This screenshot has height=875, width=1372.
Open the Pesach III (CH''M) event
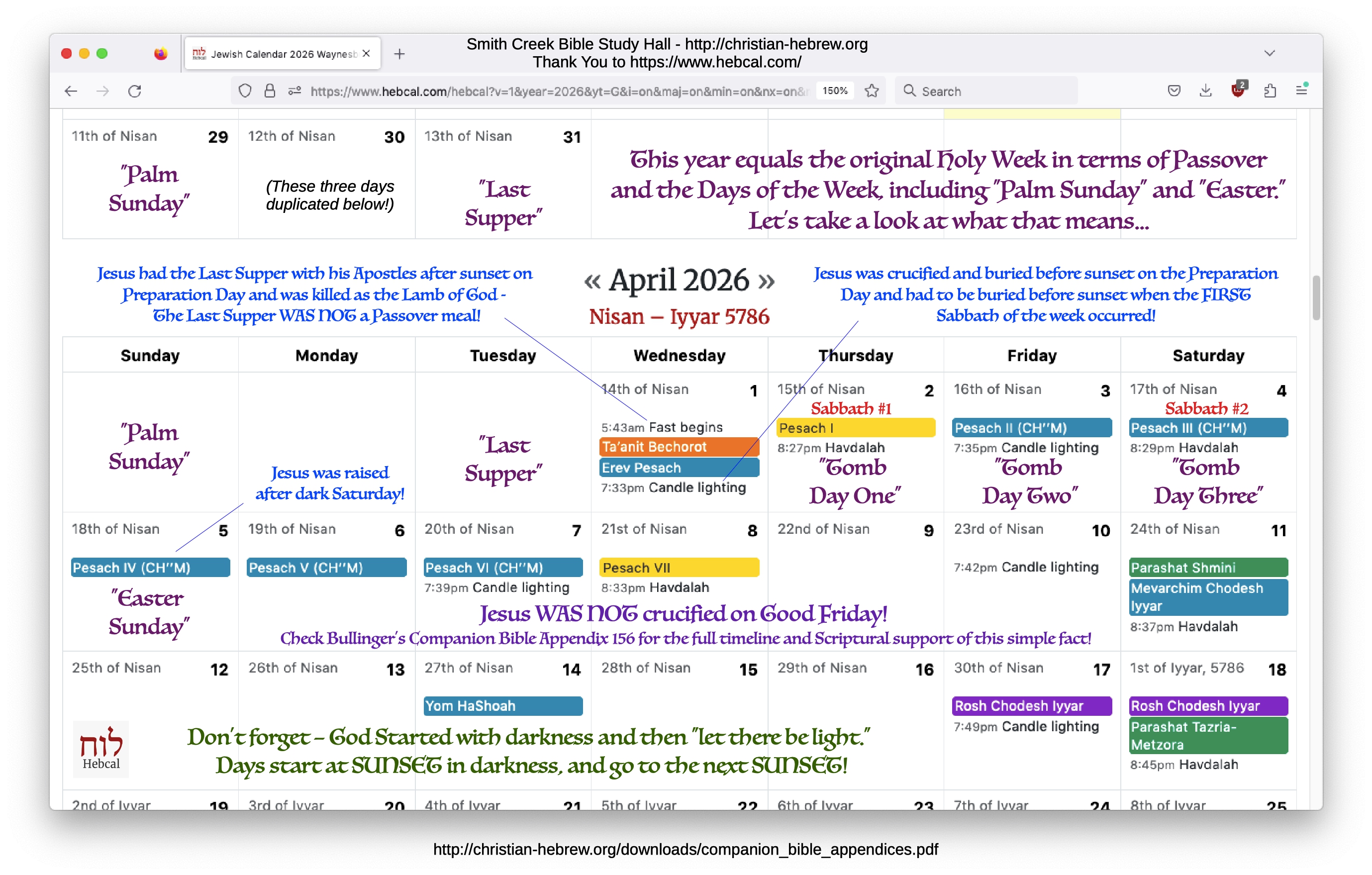1208,428
